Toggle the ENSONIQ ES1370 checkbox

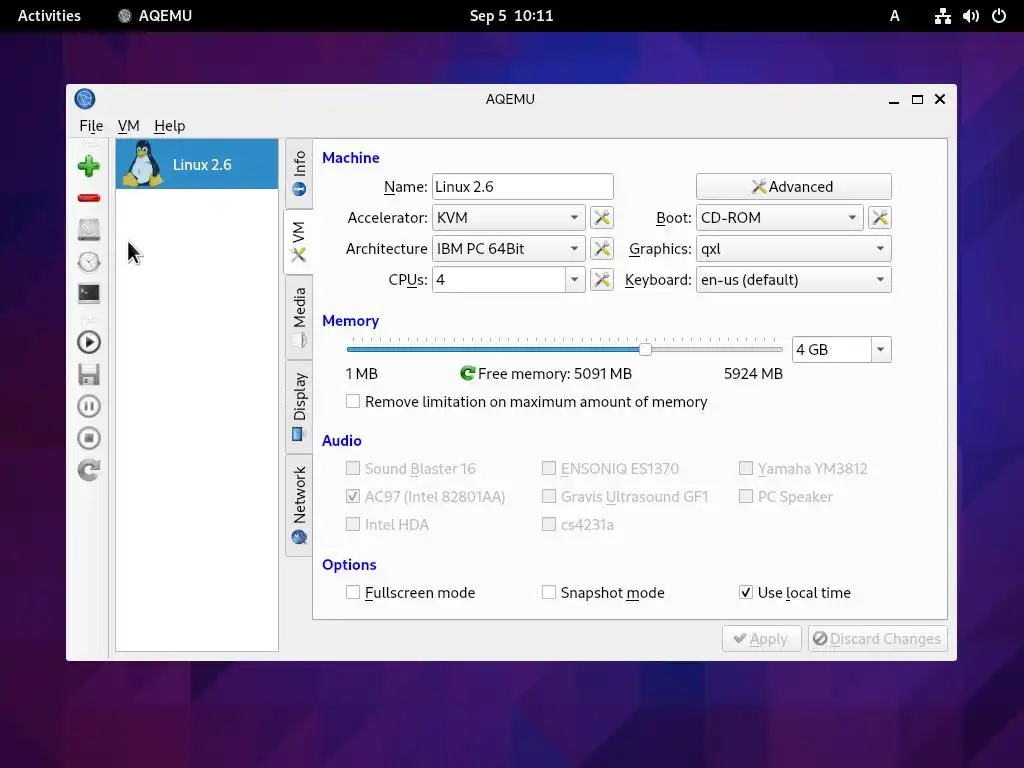click(x=549, y=468)
